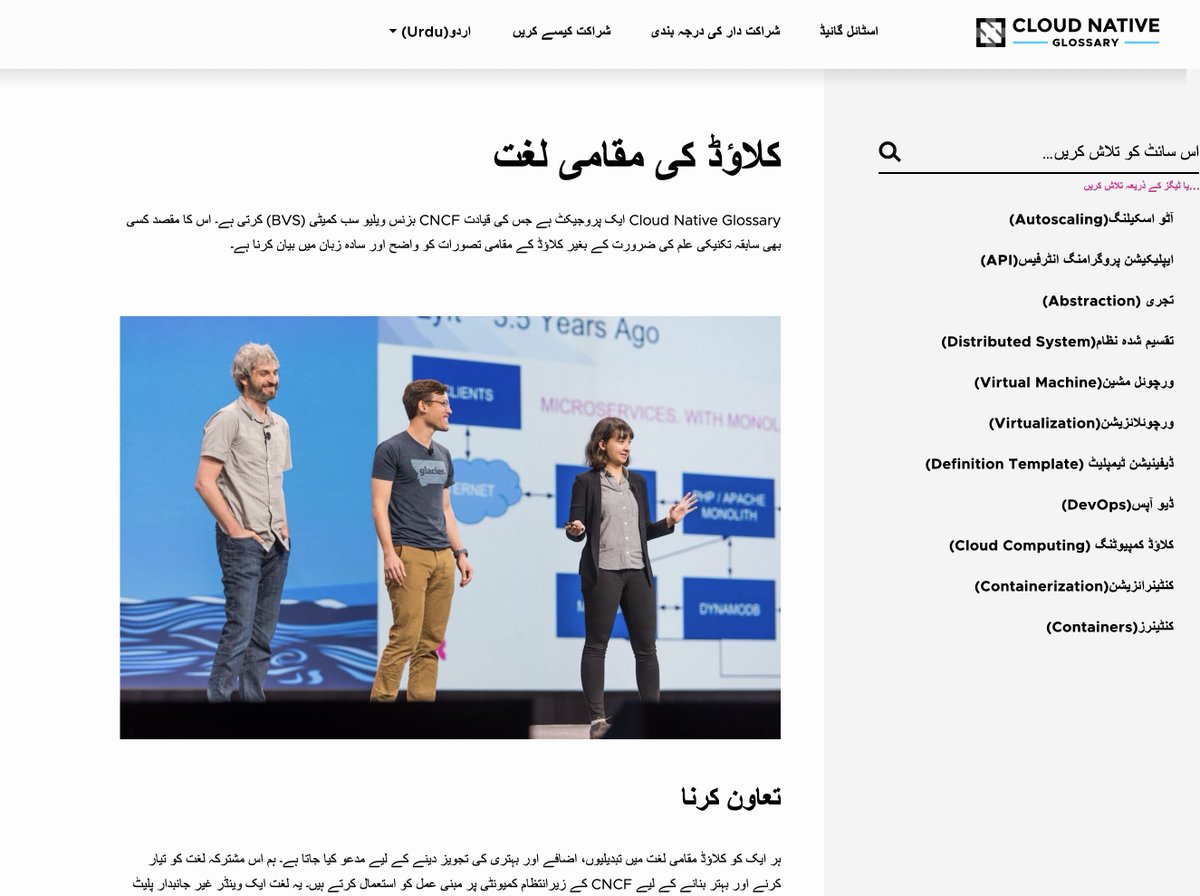Open the Virtualization glossary entry
The image size is (1200, 896).
1082,423
